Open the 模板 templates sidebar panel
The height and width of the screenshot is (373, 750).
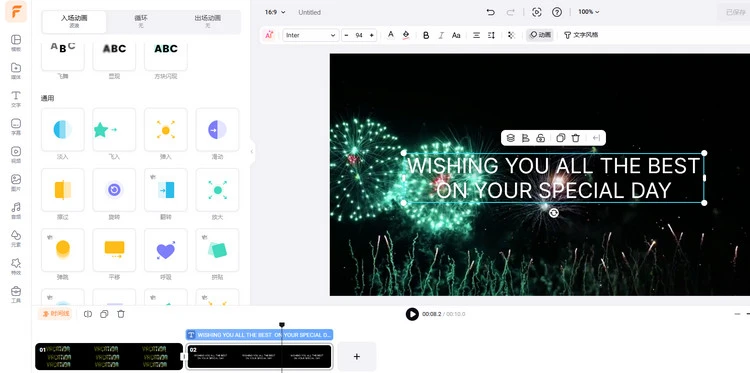pos(16,43)
